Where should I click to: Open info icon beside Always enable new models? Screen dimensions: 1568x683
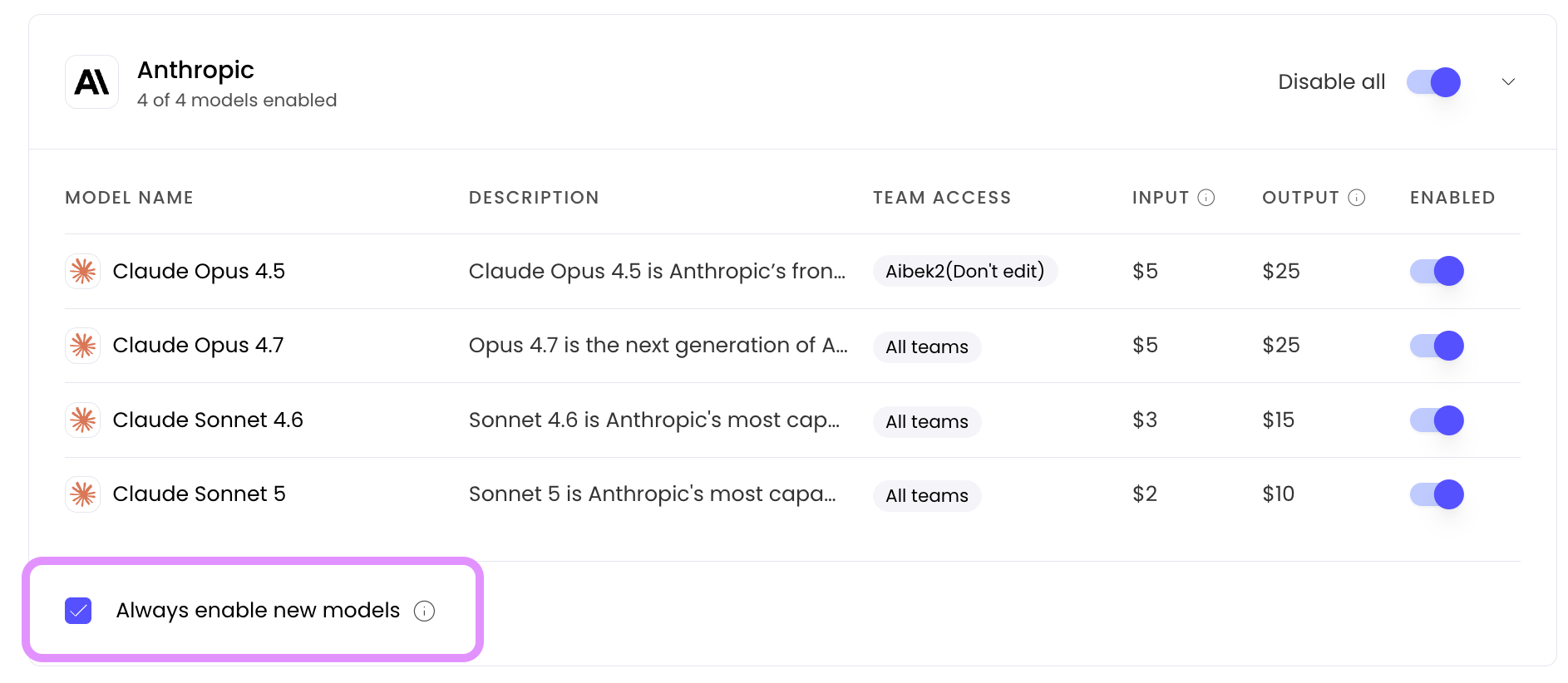[x=424, y=611]
